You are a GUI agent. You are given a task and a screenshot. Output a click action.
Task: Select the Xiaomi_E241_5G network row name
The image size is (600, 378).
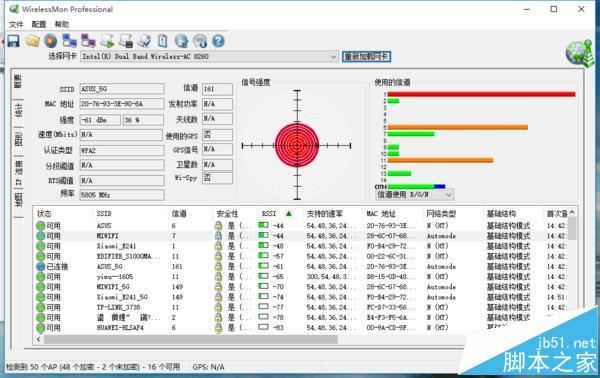coord(122,297)
